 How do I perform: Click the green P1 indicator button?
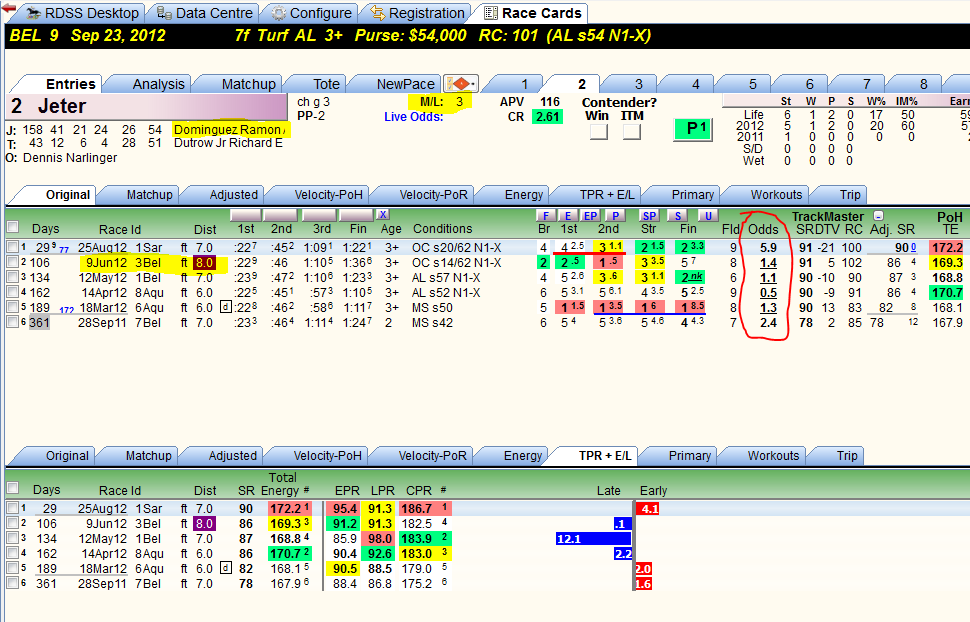tap(693, 129)
